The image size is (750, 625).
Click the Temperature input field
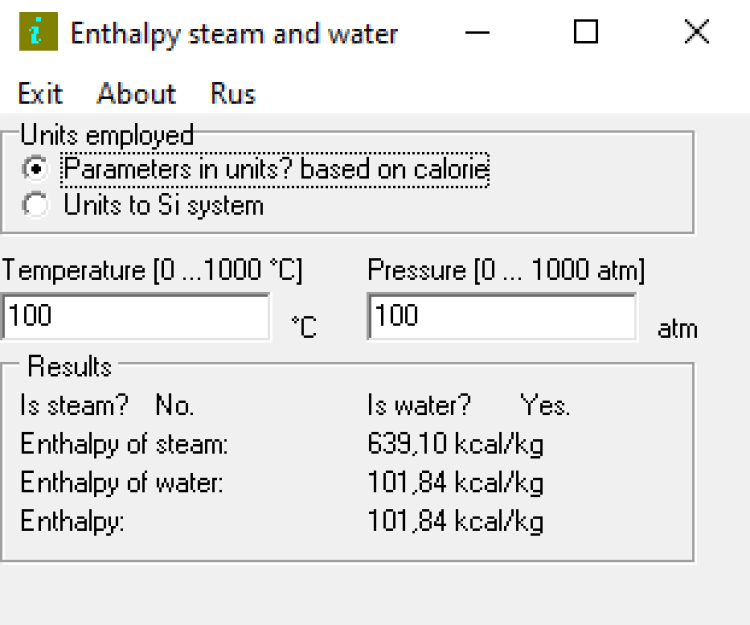tap(136, 317)
